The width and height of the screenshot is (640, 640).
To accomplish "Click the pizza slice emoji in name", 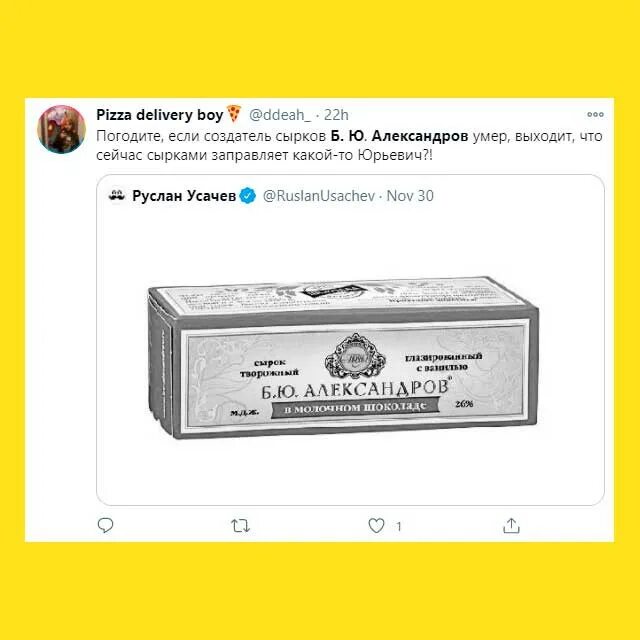I will click(x=234, y=113).
